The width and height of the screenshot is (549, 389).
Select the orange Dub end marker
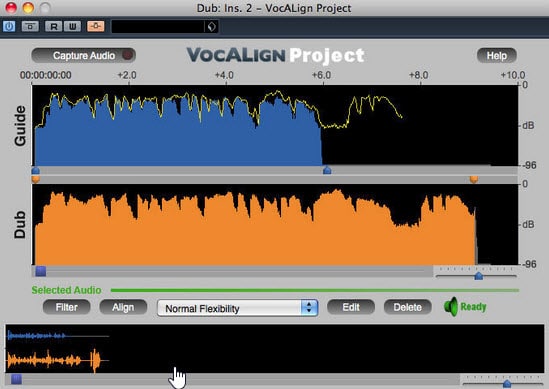point(474,180)
